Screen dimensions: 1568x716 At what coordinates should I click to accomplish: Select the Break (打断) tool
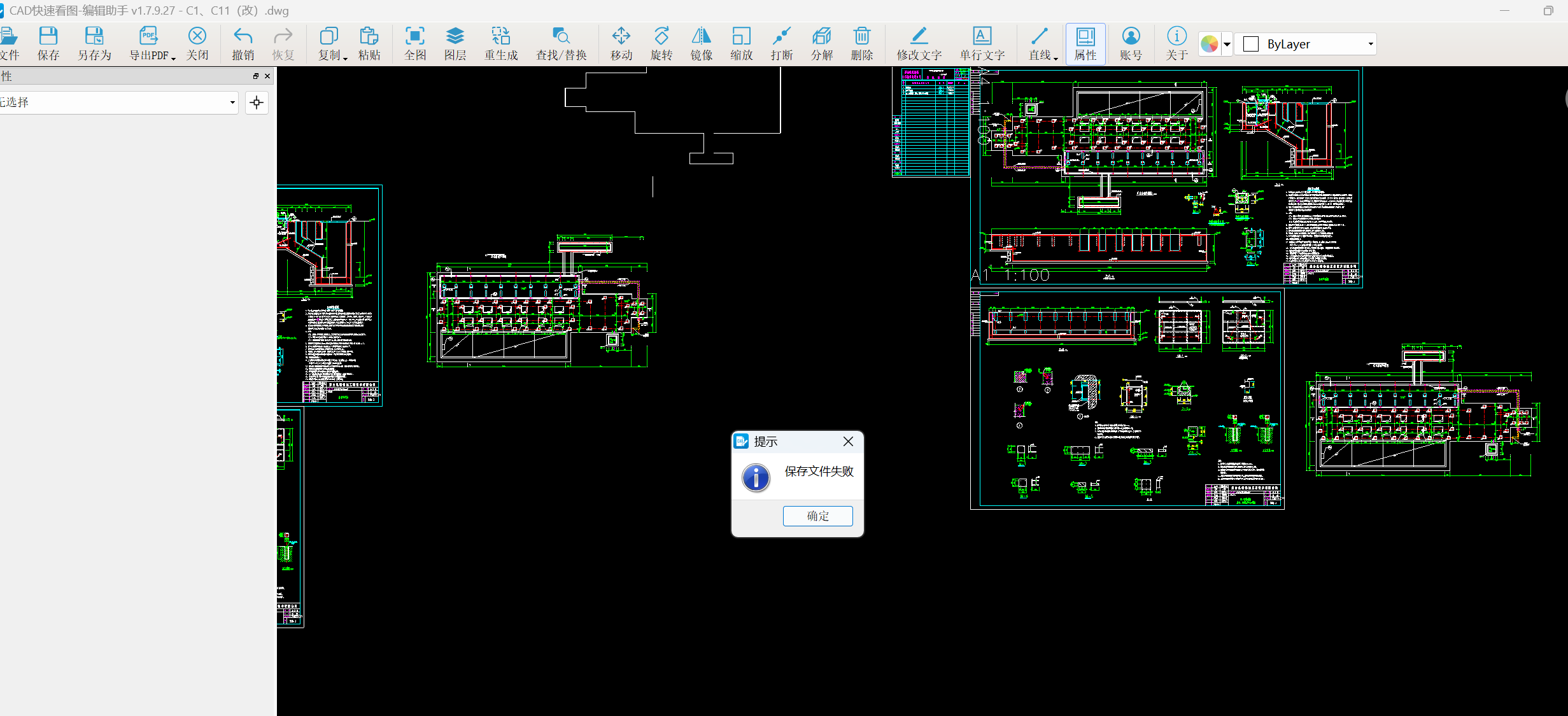pos(782,43)
